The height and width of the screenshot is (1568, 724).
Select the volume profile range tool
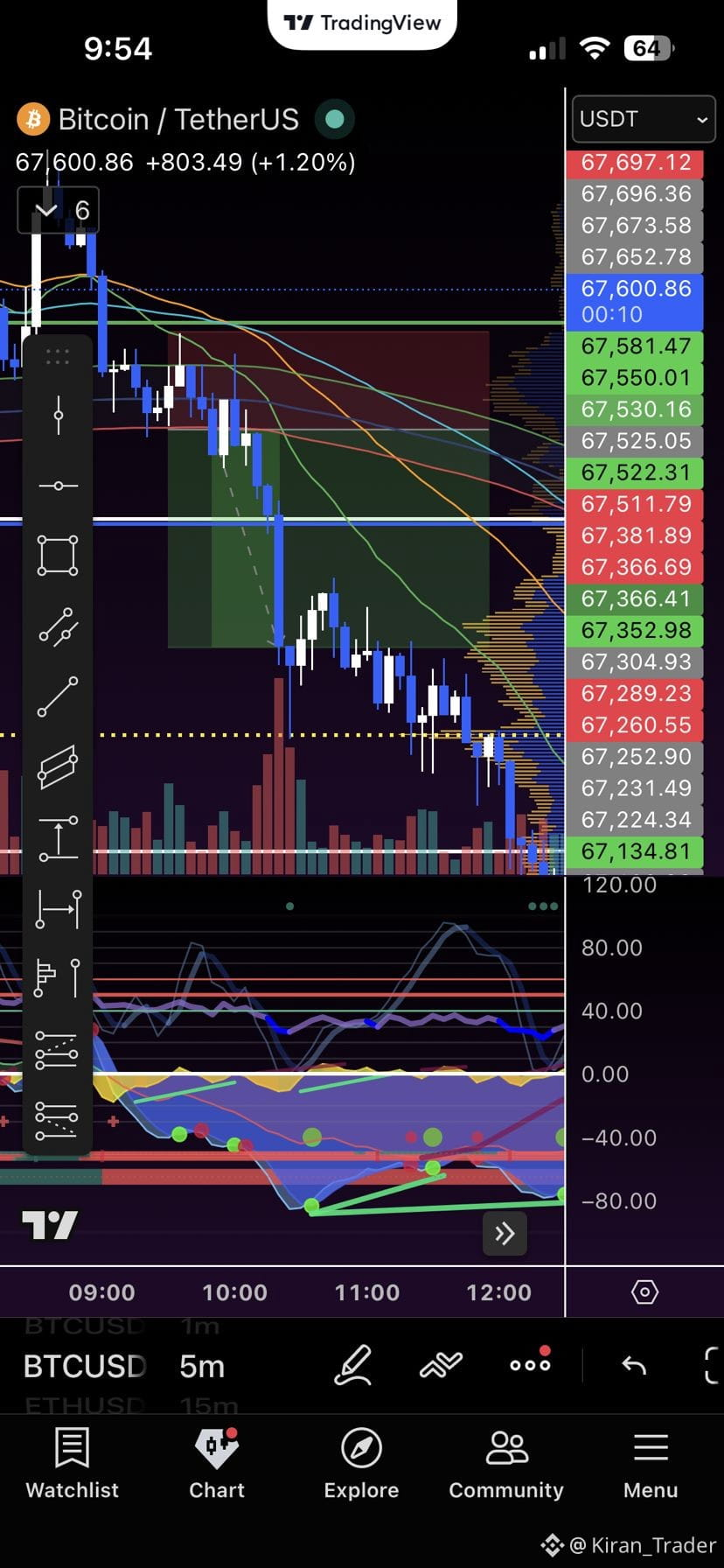58,978
